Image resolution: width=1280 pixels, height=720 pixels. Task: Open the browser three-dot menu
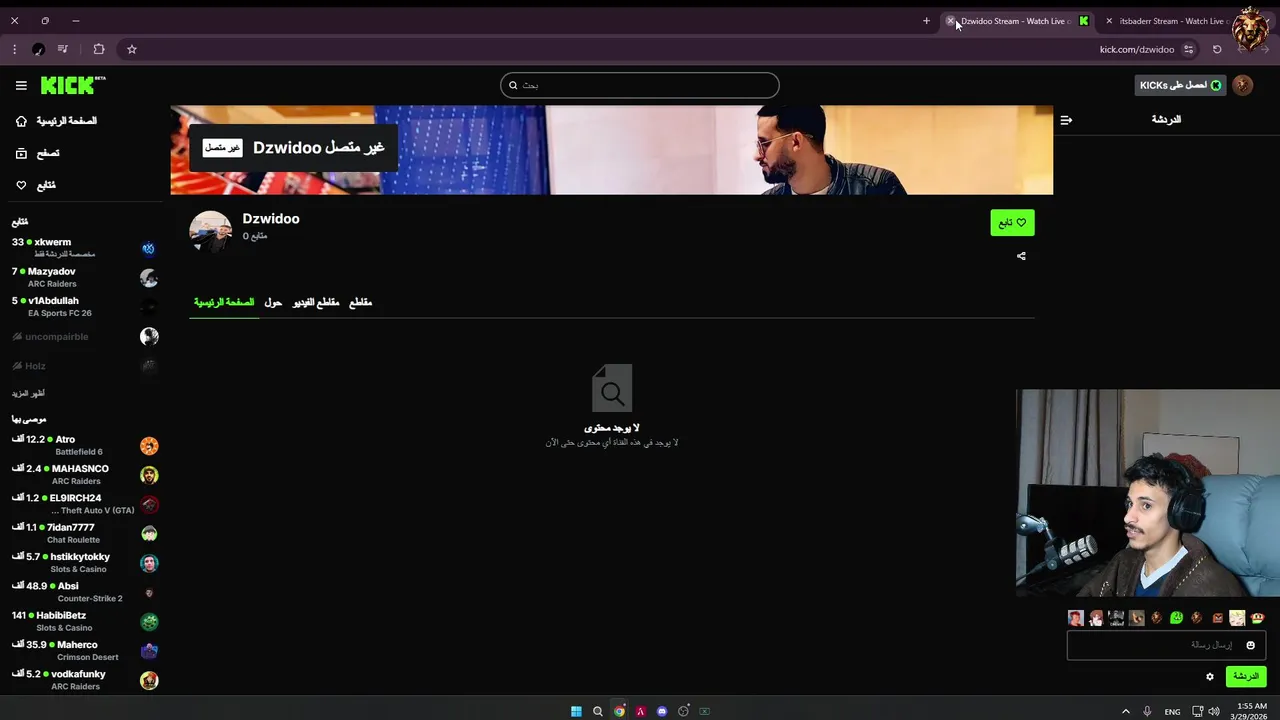coord(14,49)
